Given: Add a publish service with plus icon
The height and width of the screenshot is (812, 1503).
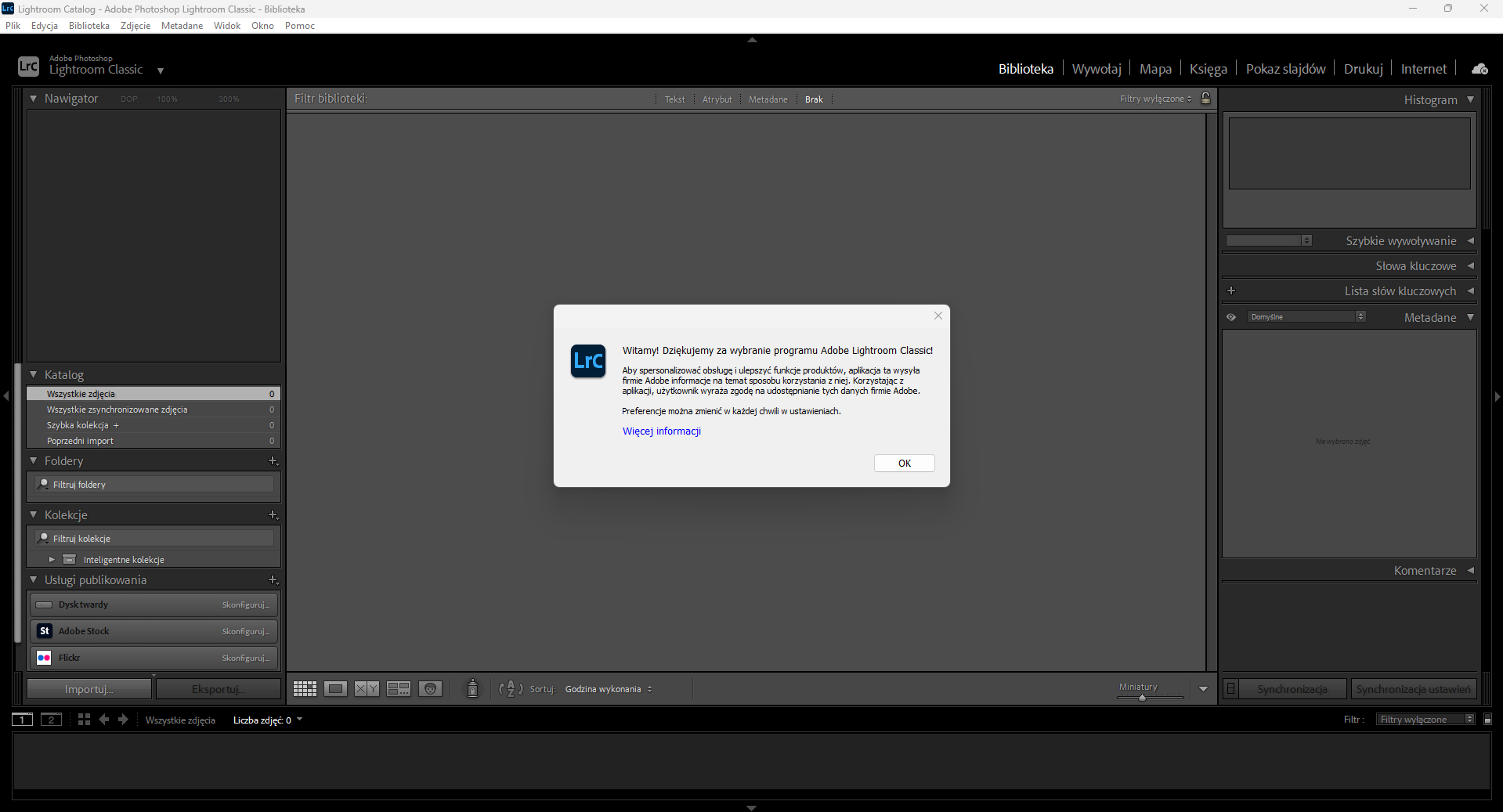Looking at the screenshot, I should coord(273,580).
